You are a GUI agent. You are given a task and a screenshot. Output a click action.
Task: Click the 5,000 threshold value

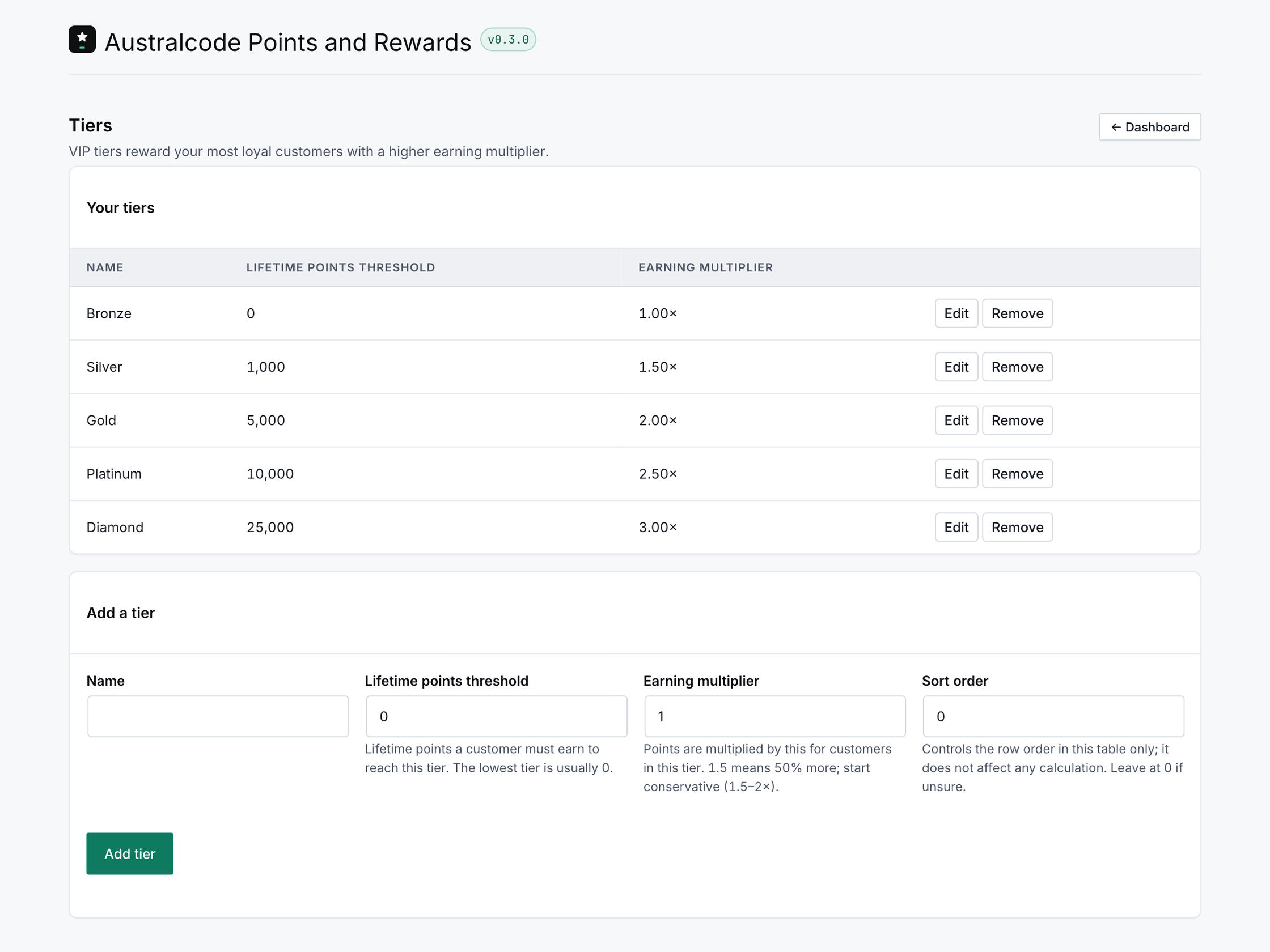(266, 420)
